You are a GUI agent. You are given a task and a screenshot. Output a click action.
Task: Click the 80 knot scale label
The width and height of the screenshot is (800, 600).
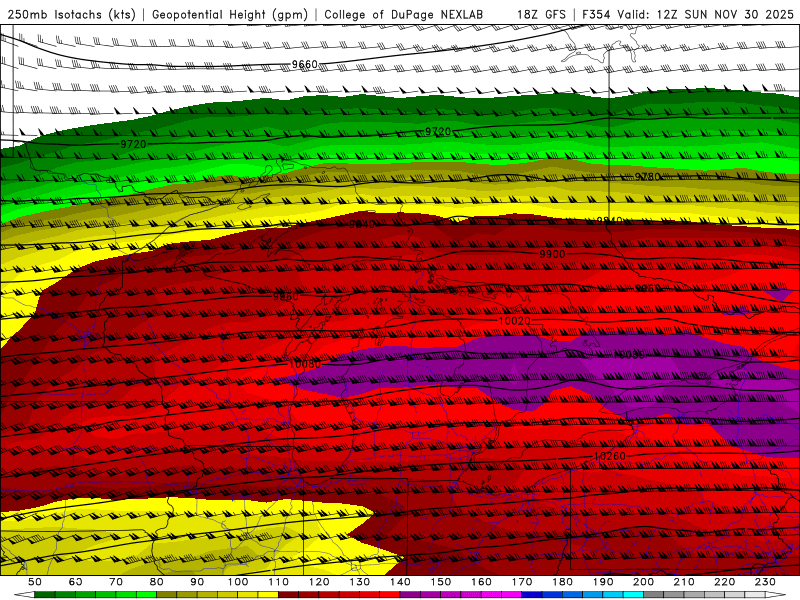157,582
